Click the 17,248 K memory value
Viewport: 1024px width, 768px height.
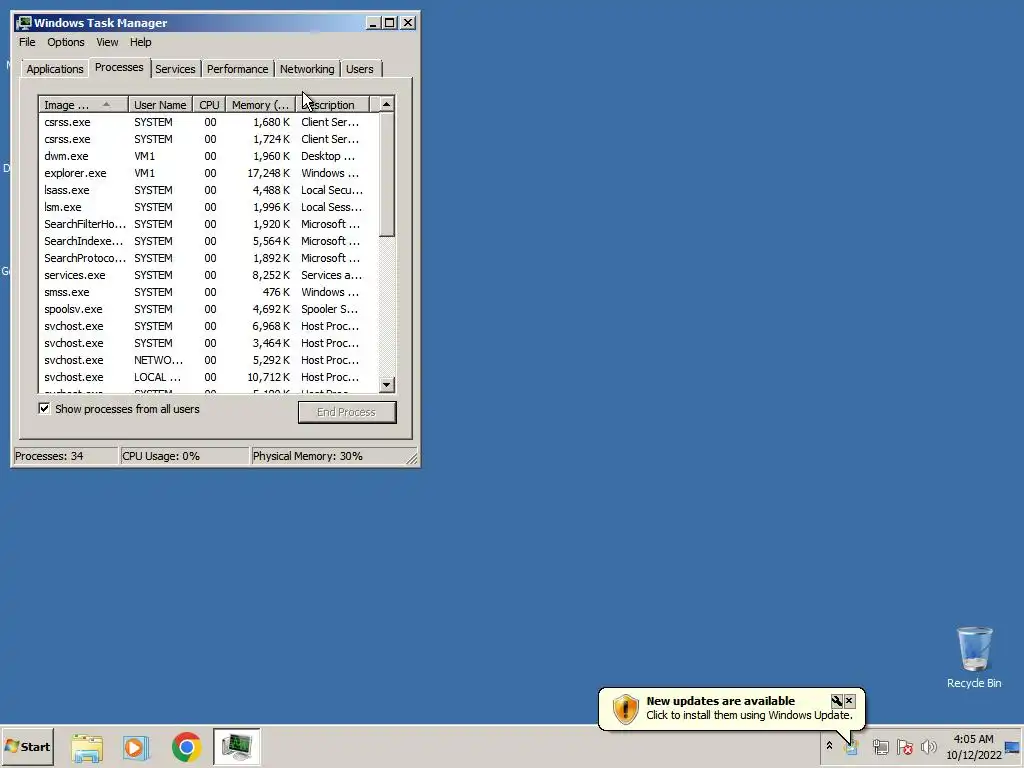coord(268,173)
